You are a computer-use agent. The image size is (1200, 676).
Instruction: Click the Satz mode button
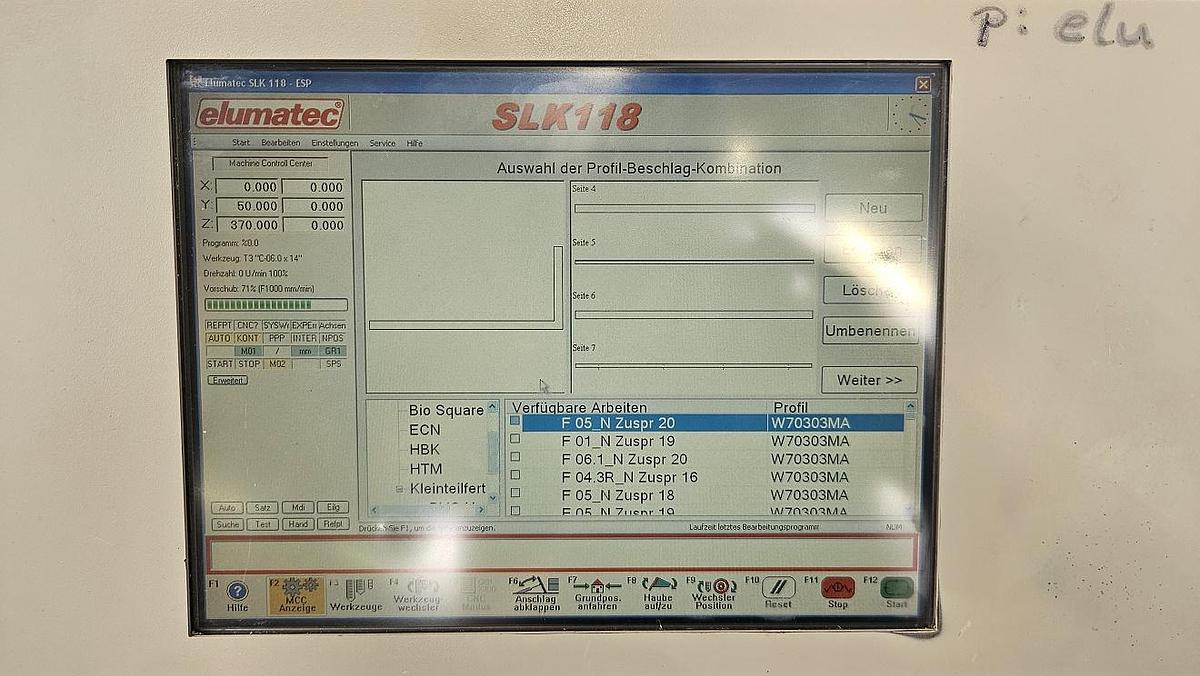(x=262, y=508)
